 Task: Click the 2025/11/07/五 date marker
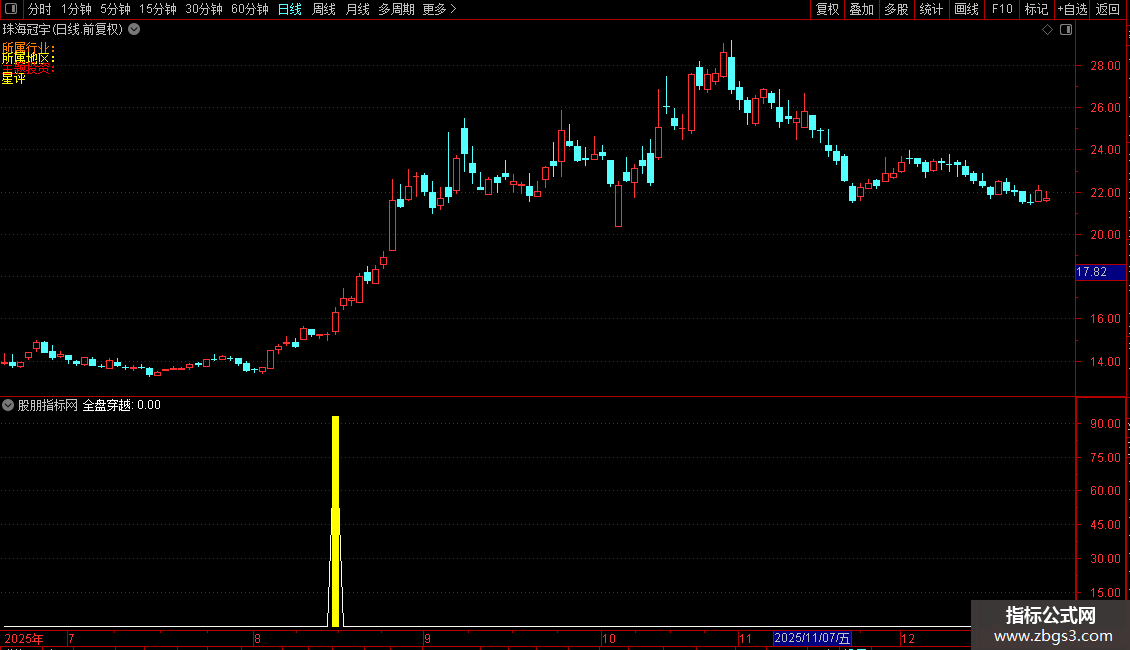click(812, 638)
